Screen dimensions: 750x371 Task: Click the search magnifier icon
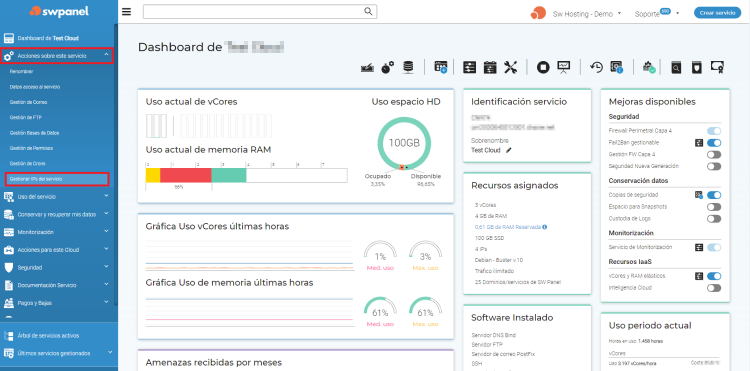coord(368,11)
